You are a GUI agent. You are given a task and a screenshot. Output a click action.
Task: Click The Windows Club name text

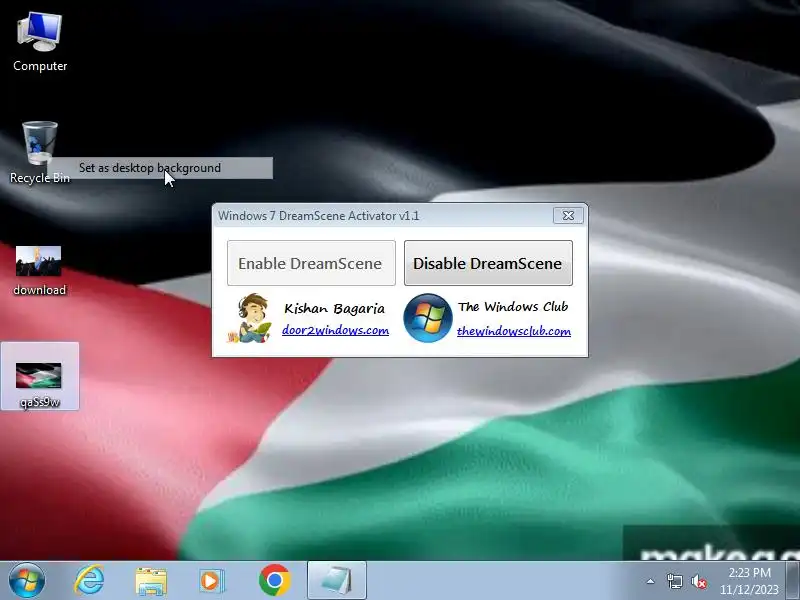point(513,307)
